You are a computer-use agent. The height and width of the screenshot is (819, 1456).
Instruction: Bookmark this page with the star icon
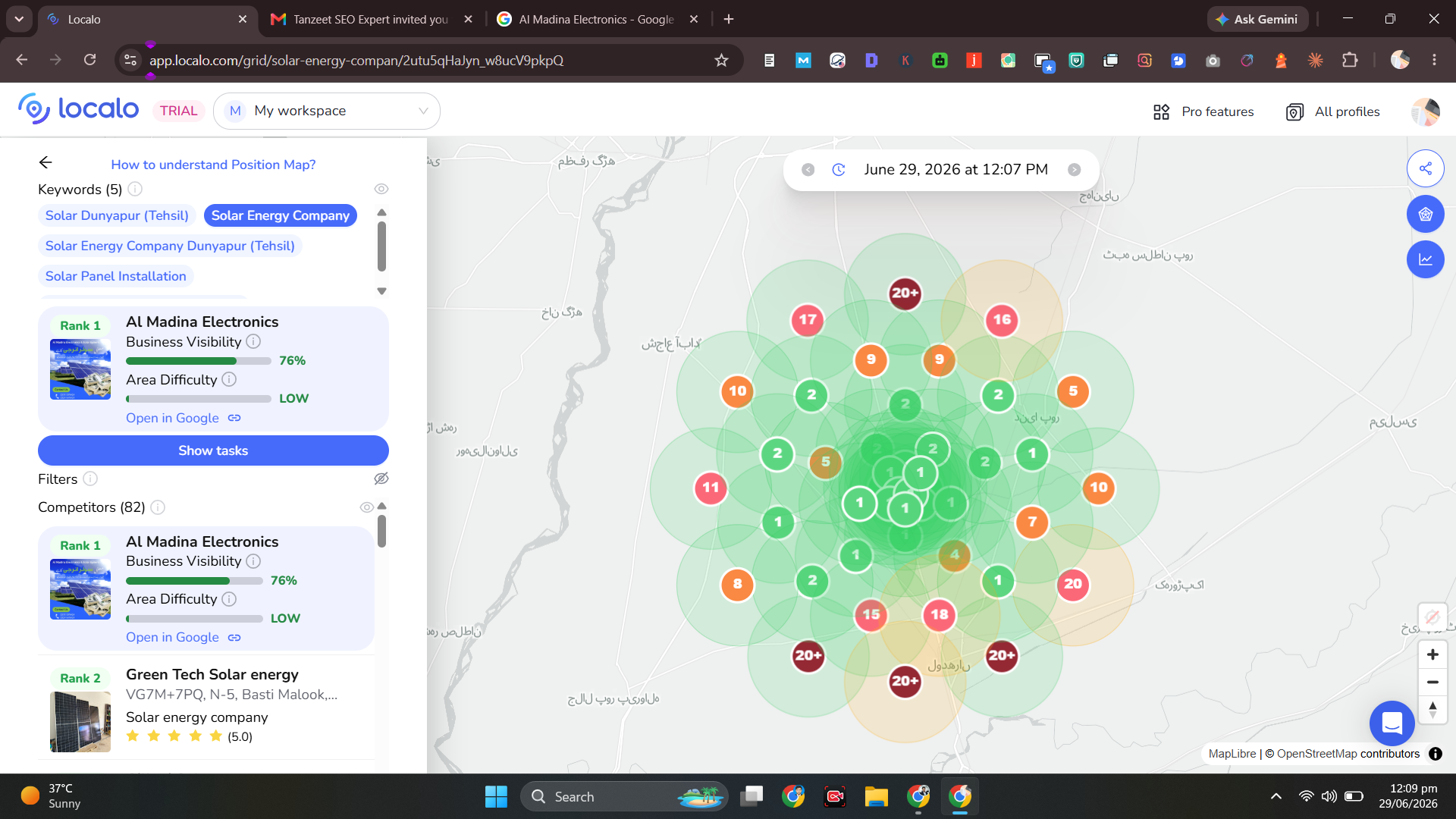pyautogui.click(x=721, y=60)
